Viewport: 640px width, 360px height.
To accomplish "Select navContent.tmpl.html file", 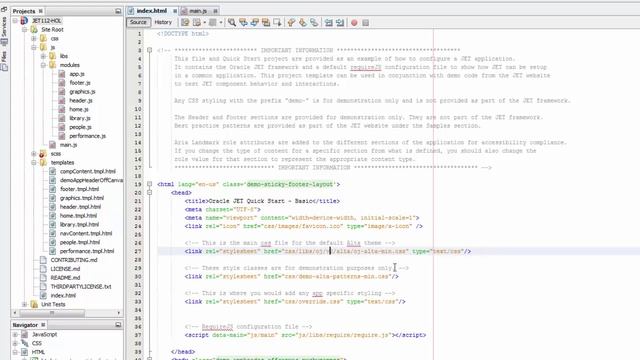I will (86, 233).
